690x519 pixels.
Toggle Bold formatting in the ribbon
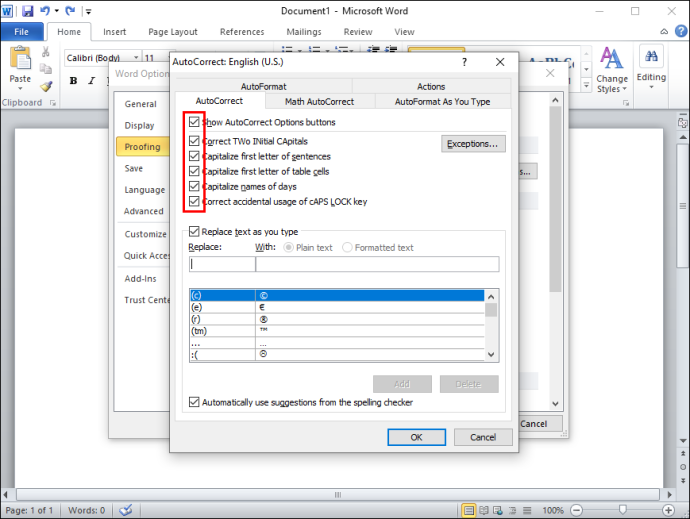tap(73, 81)
